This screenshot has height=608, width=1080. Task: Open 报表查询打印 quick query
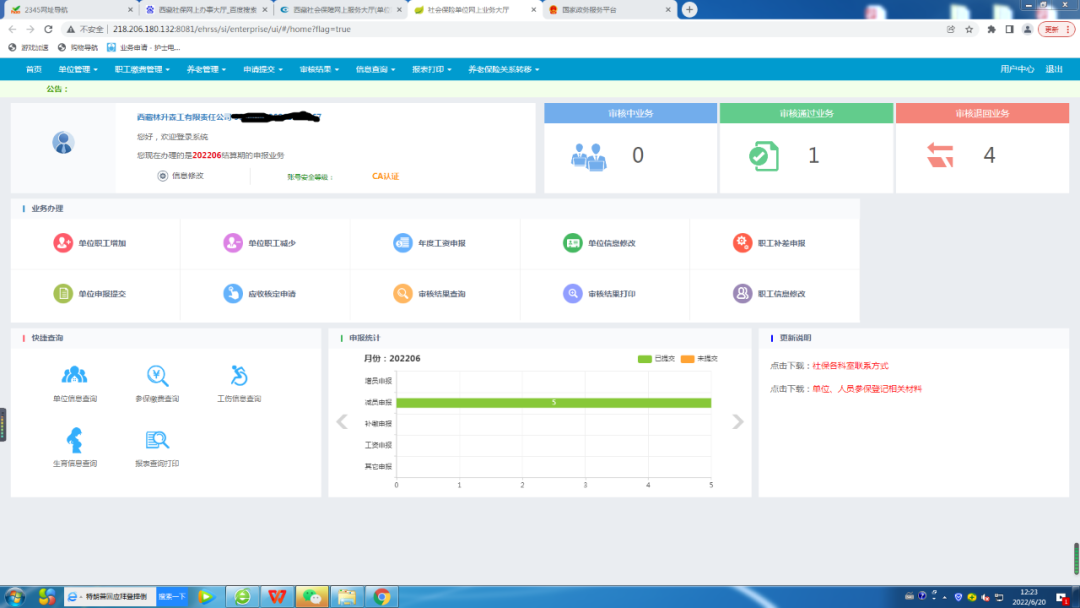coord(157,448)
